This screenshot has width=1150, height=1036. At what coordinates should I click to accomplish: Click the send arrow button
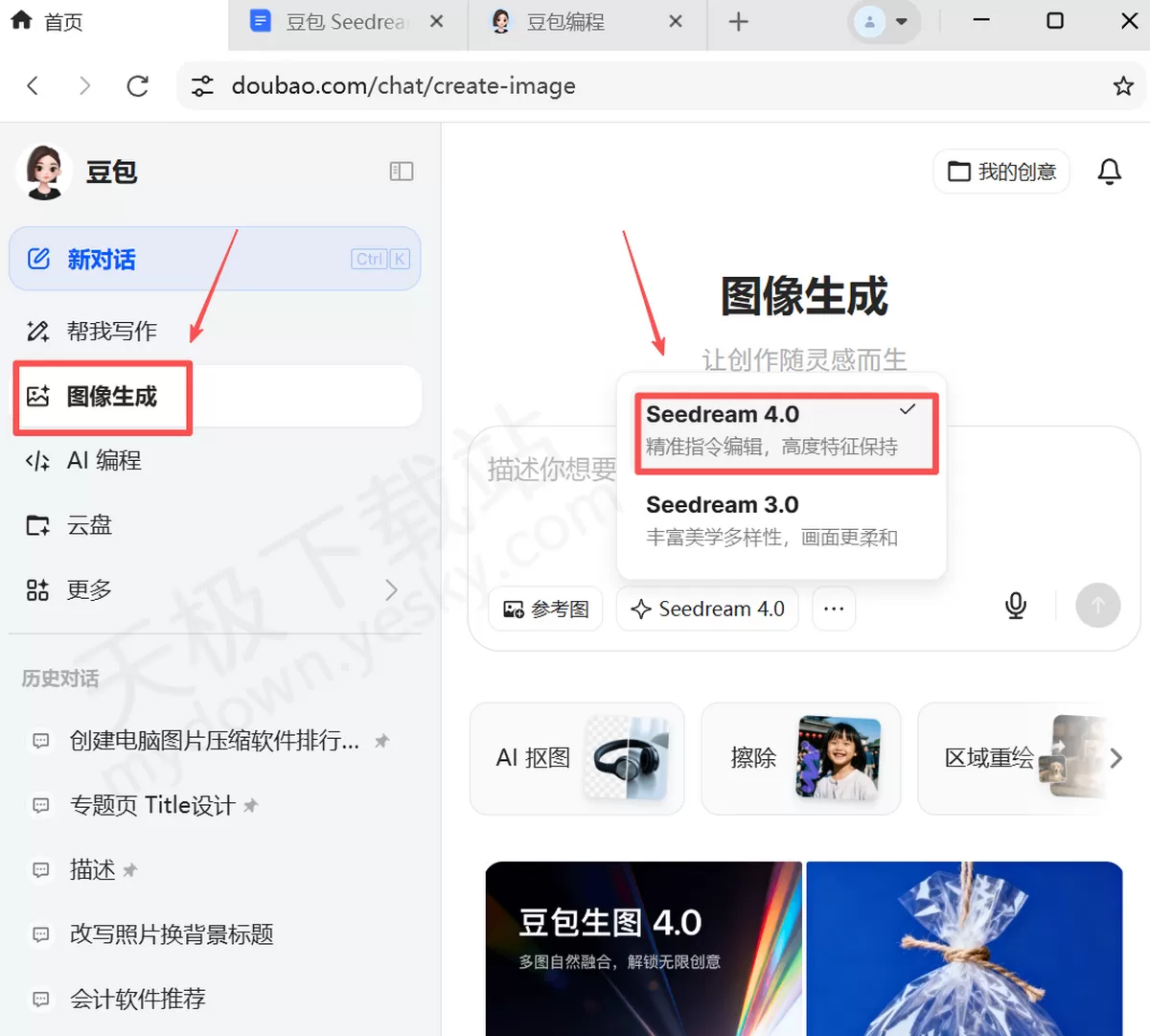coord(1098,606)
